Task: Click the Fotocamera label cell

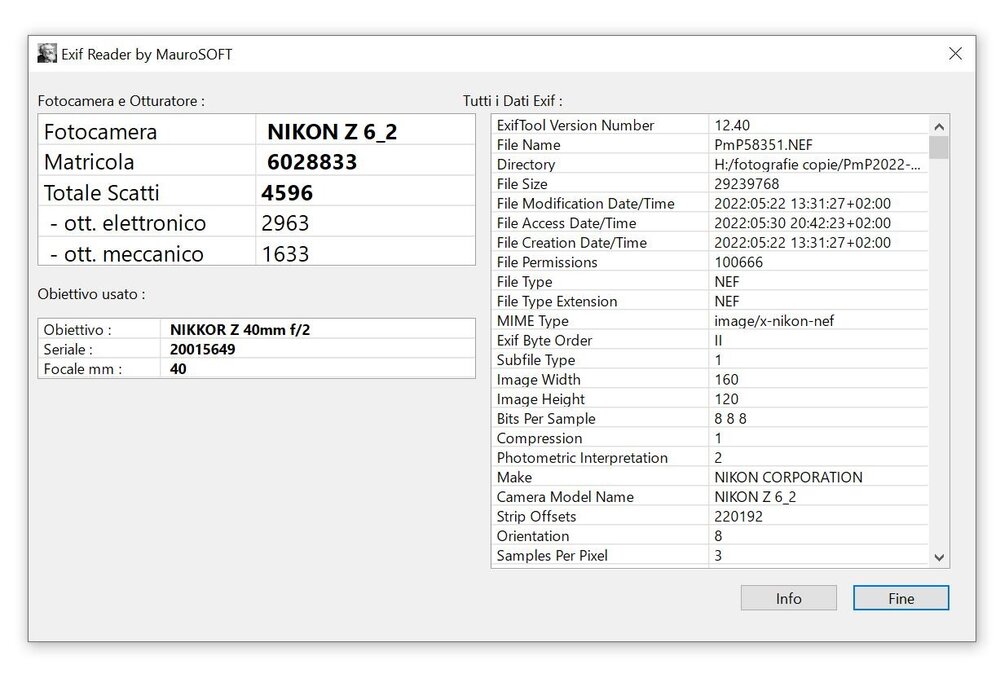Action: [x=147, y=131]
